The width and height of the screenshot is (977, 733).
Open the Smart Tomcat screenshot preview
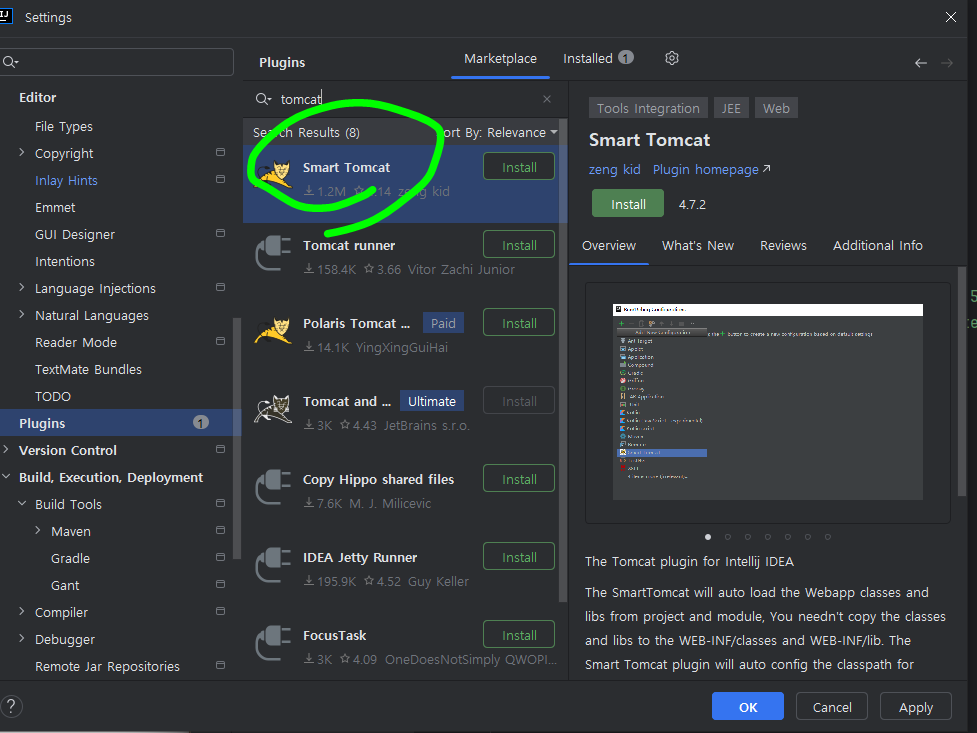tap(768, 402)
